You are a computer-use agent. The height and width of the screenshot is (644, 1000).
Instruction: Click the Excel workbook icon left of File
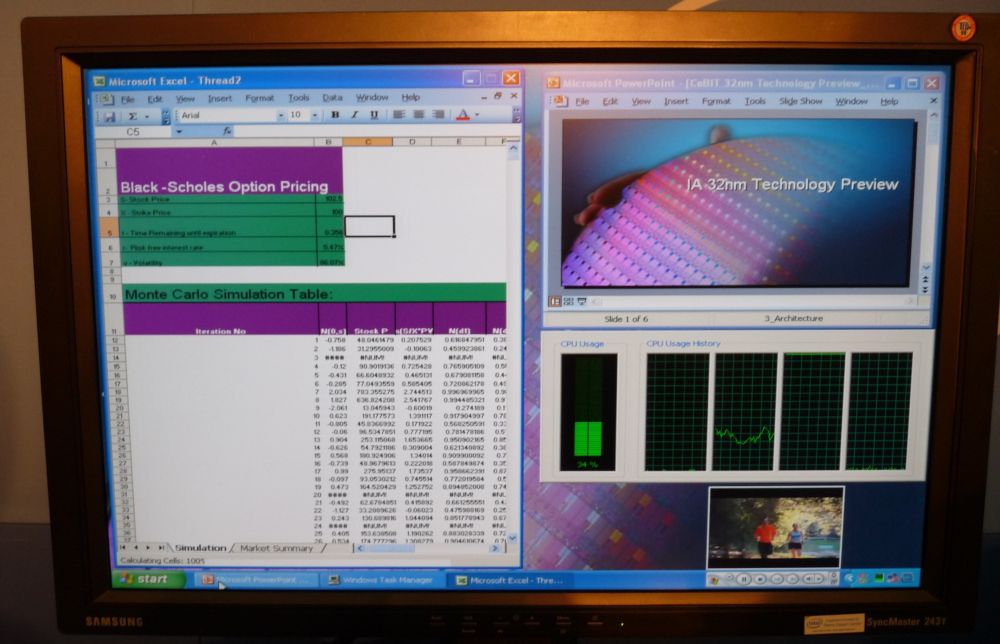pos(105,99)
